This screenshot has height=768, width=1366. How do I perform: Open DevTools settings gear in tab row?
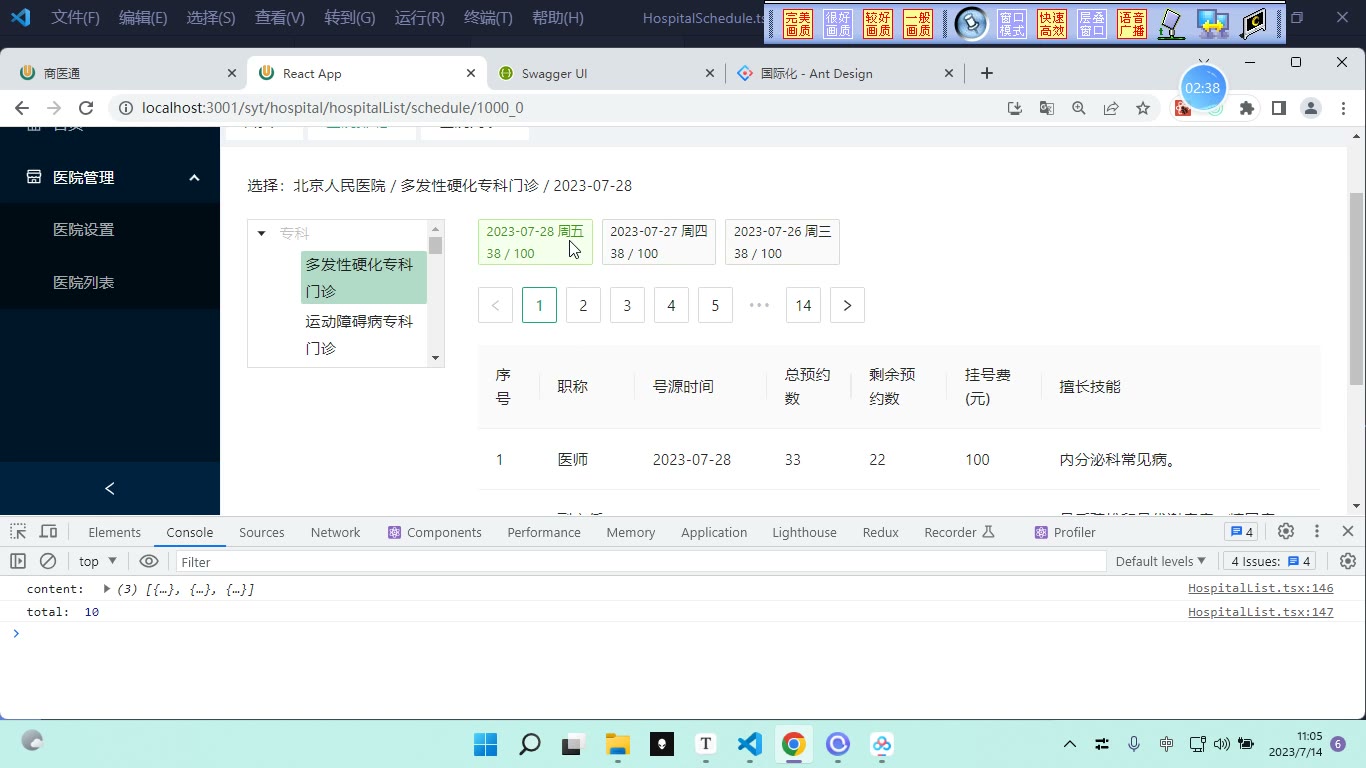click(1286, 532)
